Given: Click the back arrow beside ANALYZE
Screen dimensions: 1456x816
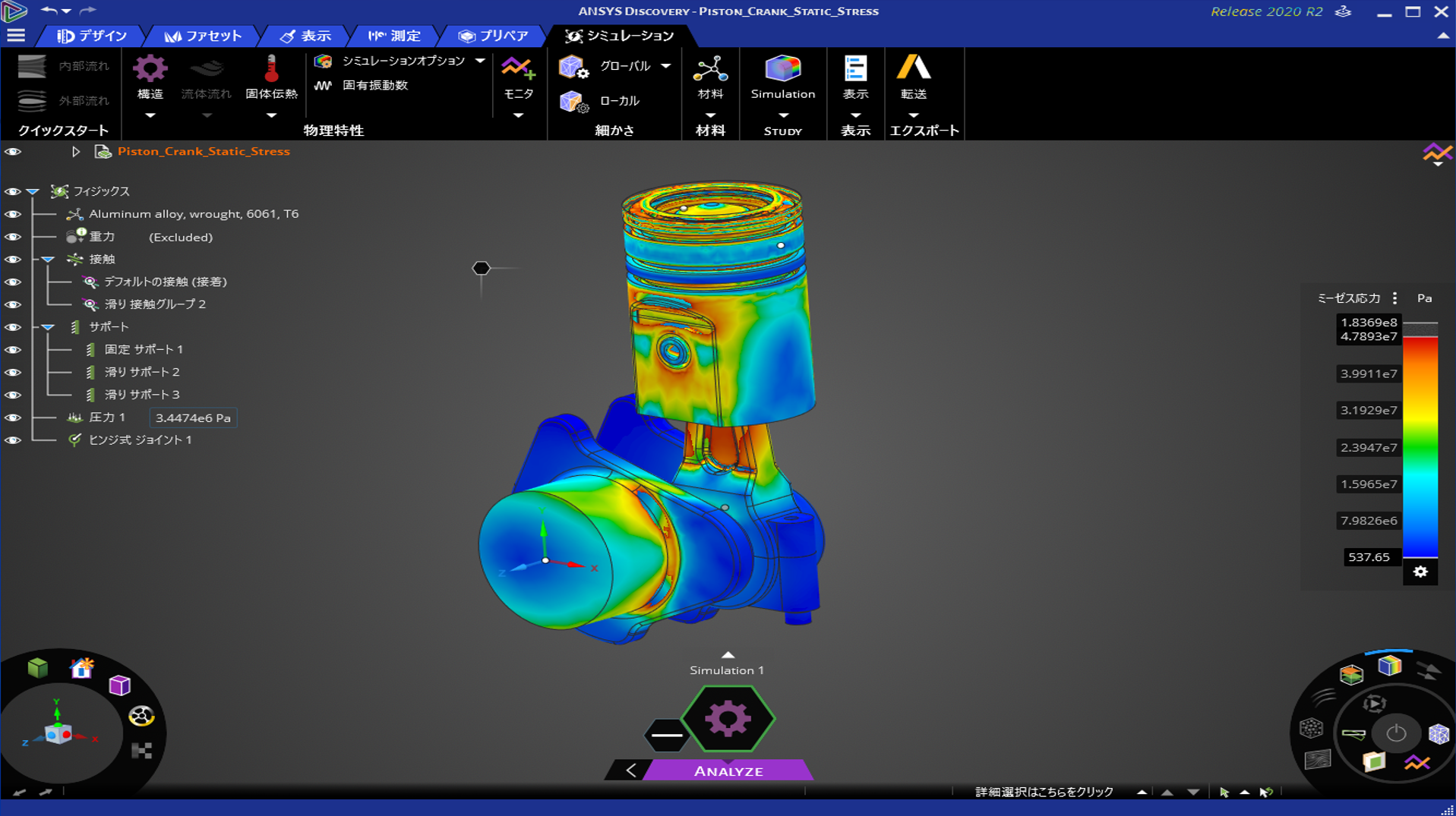Looking at the screenshot, I should point(631,770).
